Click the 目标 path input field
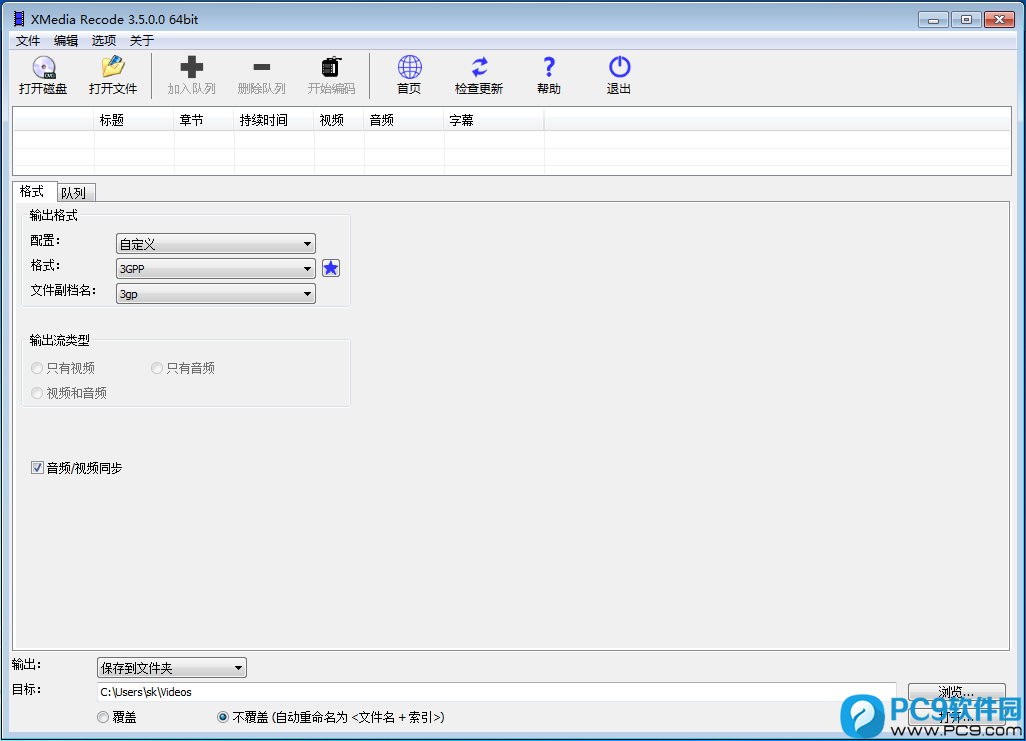Viewport: 1026px width, 741px height. [497, 692]
